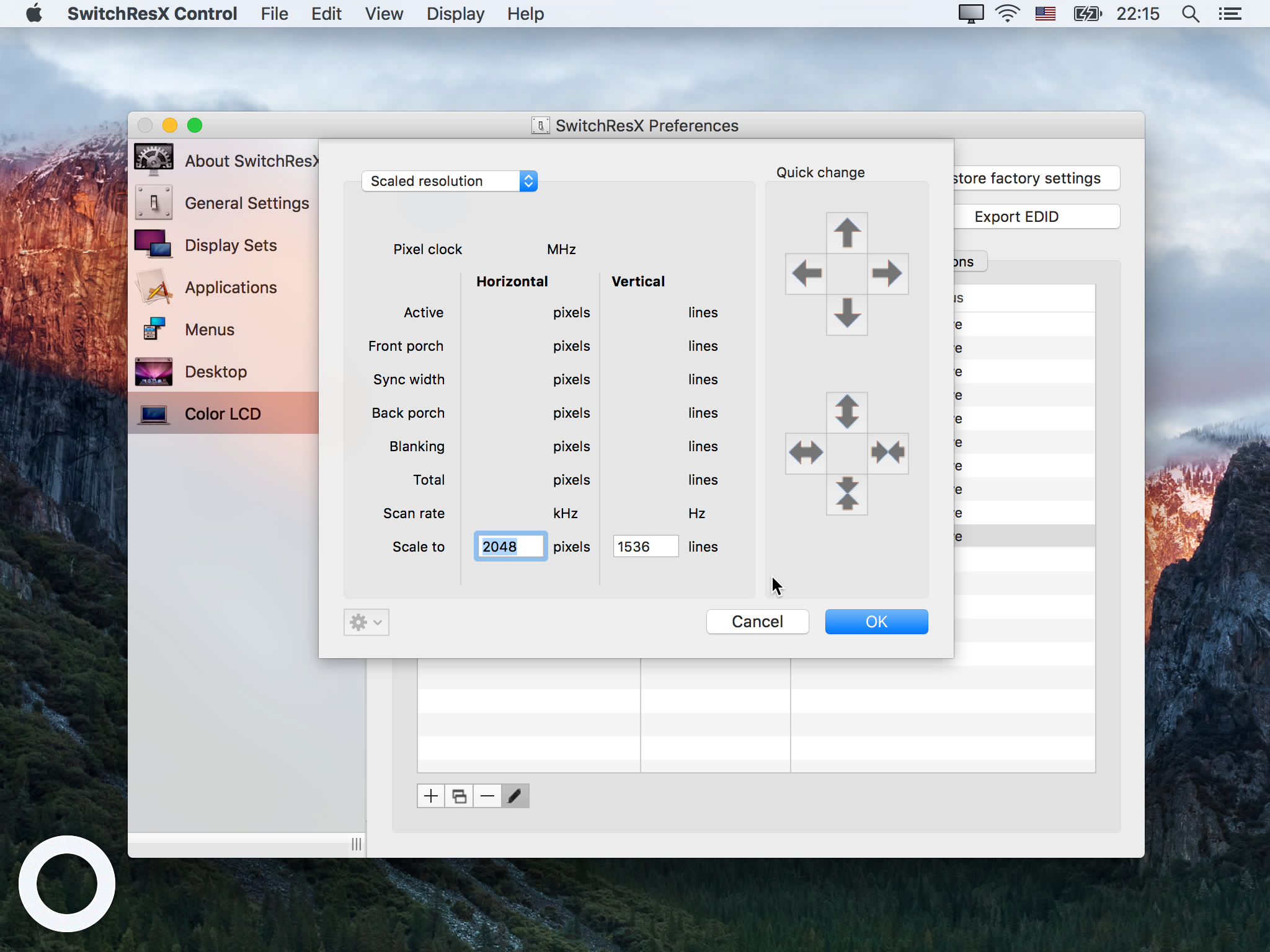1270x952 pixels.
Task: Click the Quick change move down arrow
Action: (846, 314)
